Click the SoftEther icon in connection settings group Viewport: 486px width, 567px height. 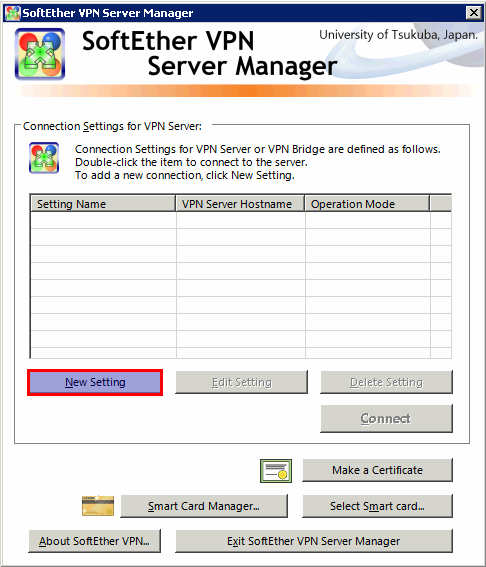(44, 158)
